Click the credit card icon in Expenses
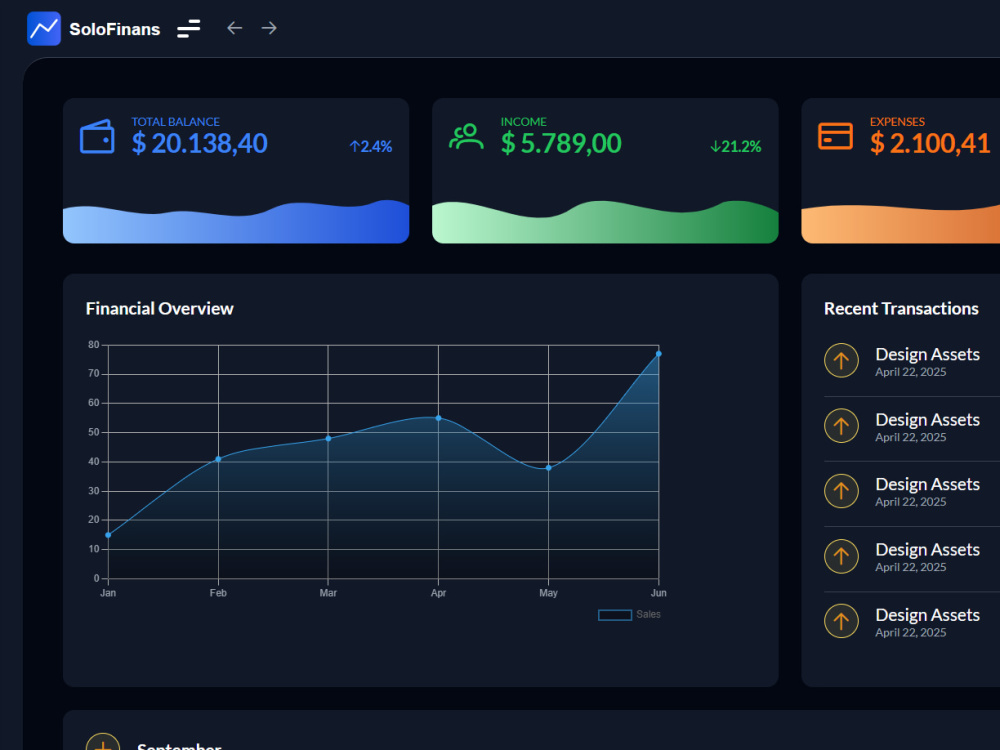The height and width of the screenshot is (750, 1000). click(835, 136)
